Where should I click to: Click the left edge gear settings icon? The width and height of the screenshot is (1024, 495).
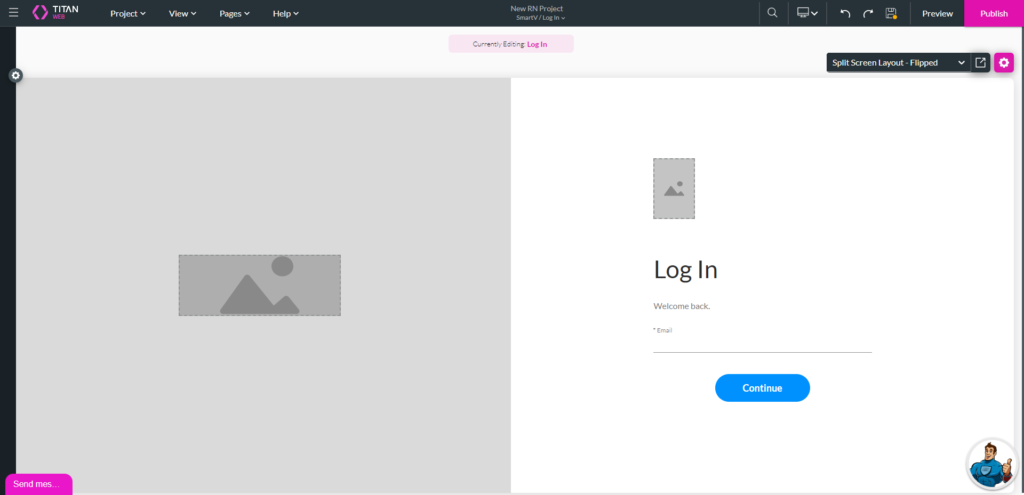tap(16, 76)
